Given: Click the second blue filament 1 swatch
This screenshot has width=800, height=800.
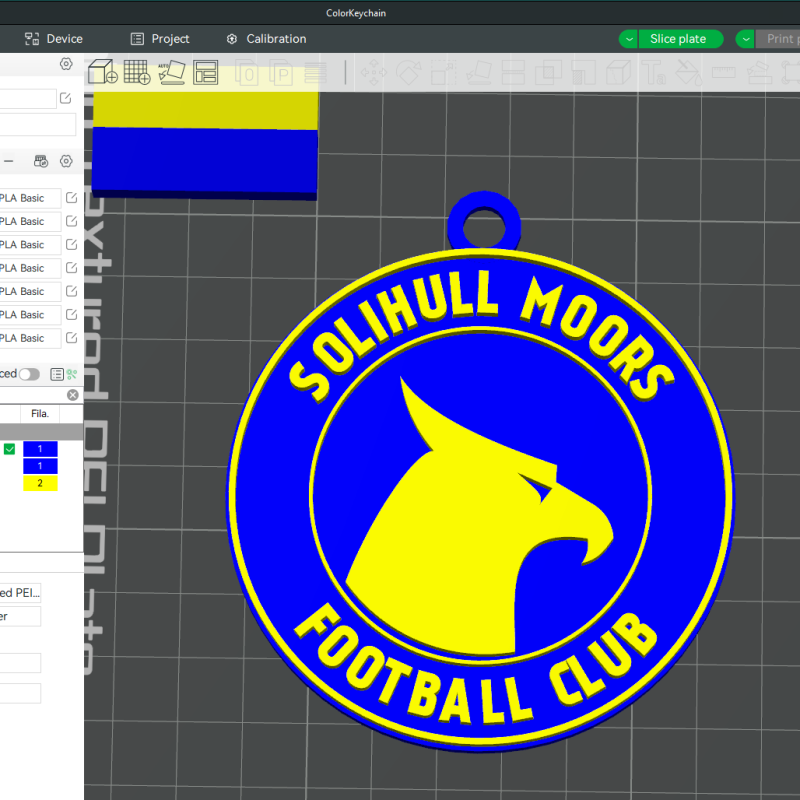Looking at the screenshot, I should pyautogui.click(x=40, y=466).
